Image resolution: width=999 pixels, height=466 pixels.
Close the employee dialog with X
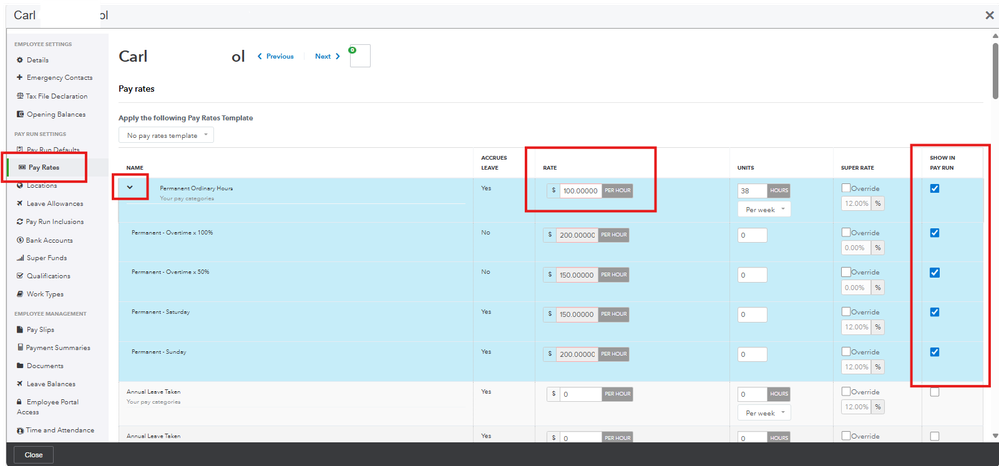989,15
